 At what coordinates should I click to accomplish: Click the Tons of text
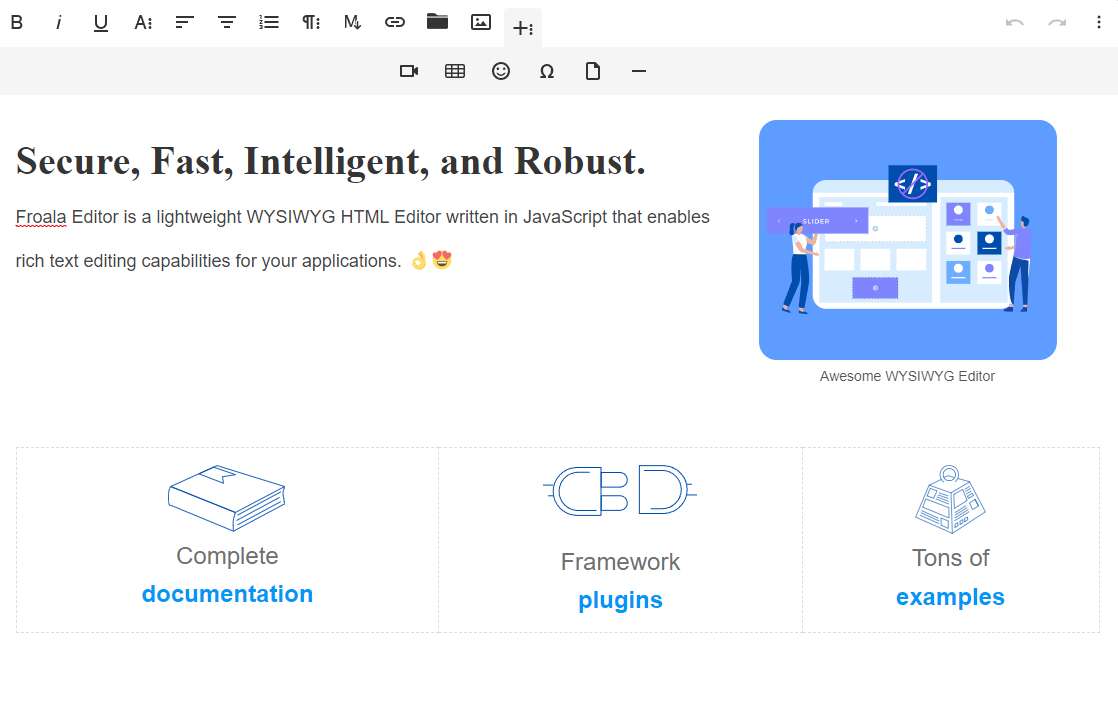coord(950,558)
